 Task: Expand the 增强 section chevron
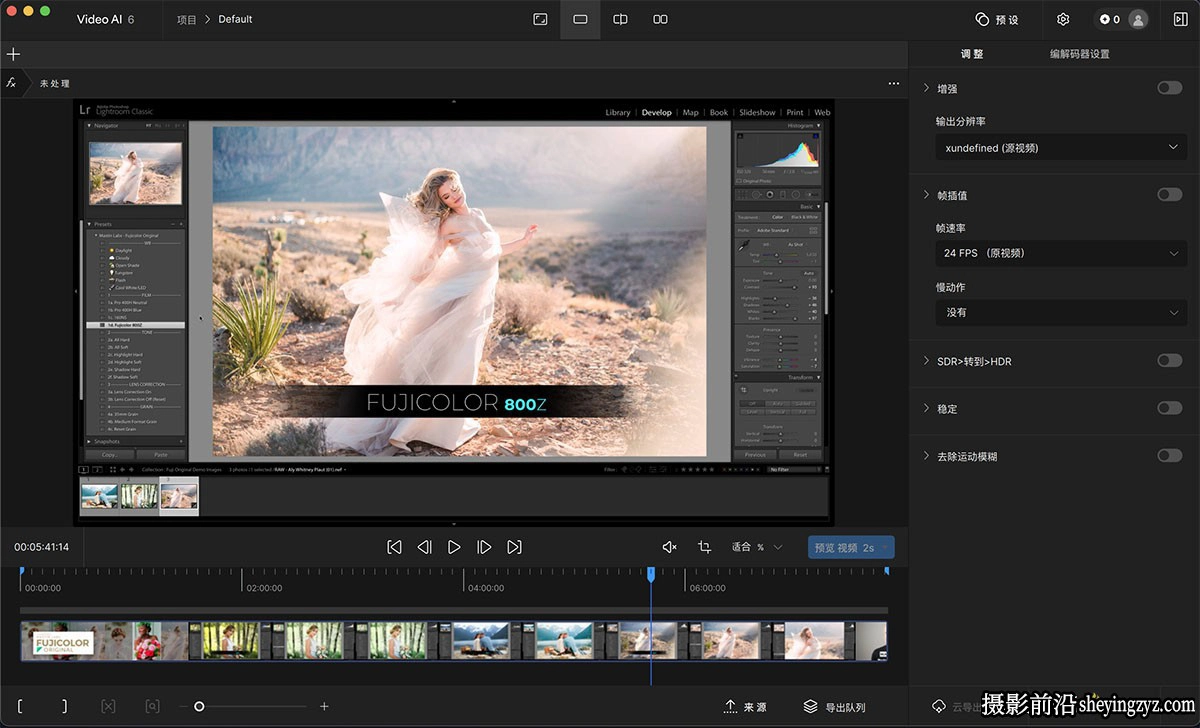click(927, 88)
